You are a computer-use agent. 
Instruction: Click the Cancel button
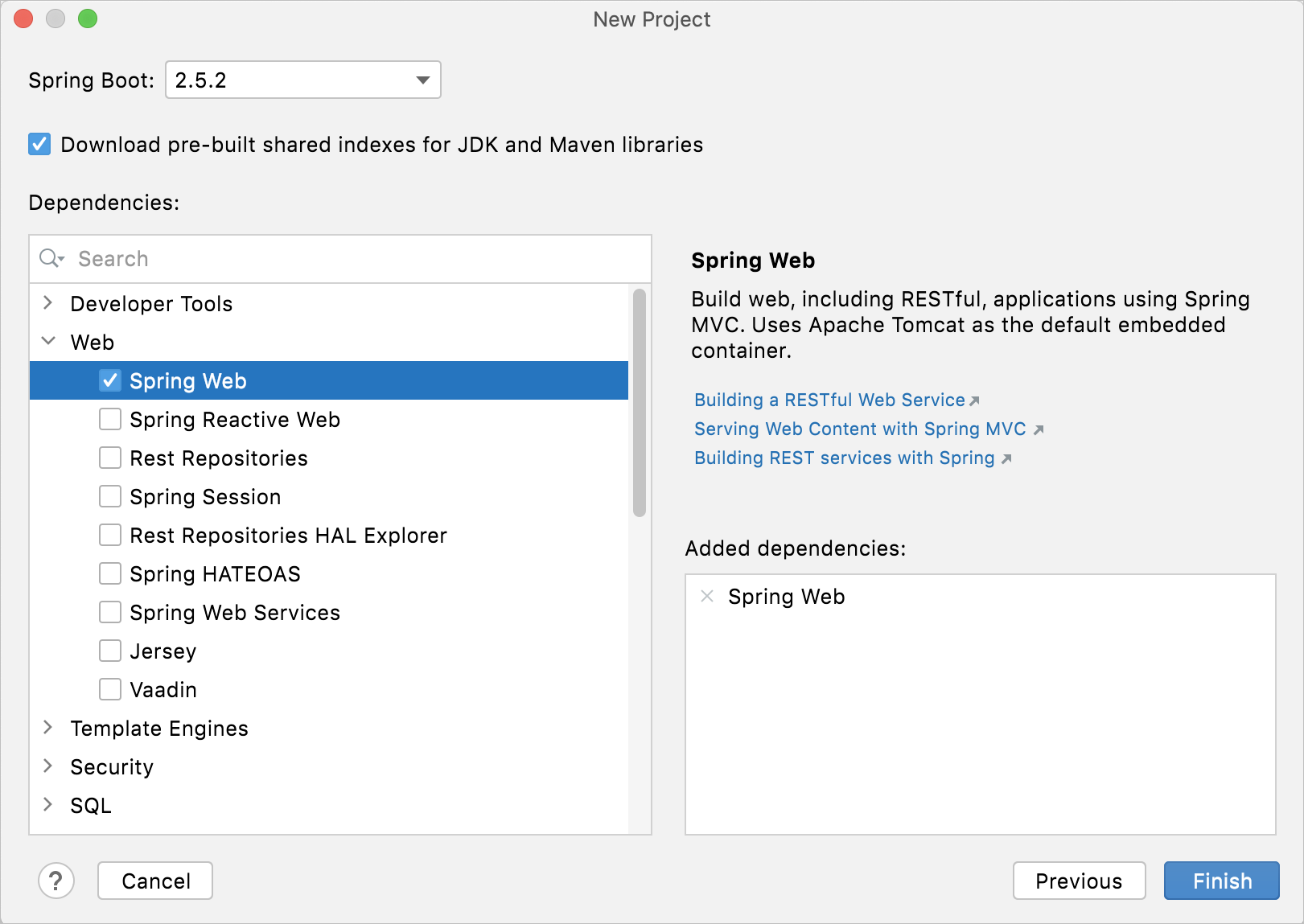click(x=155, y=881)
